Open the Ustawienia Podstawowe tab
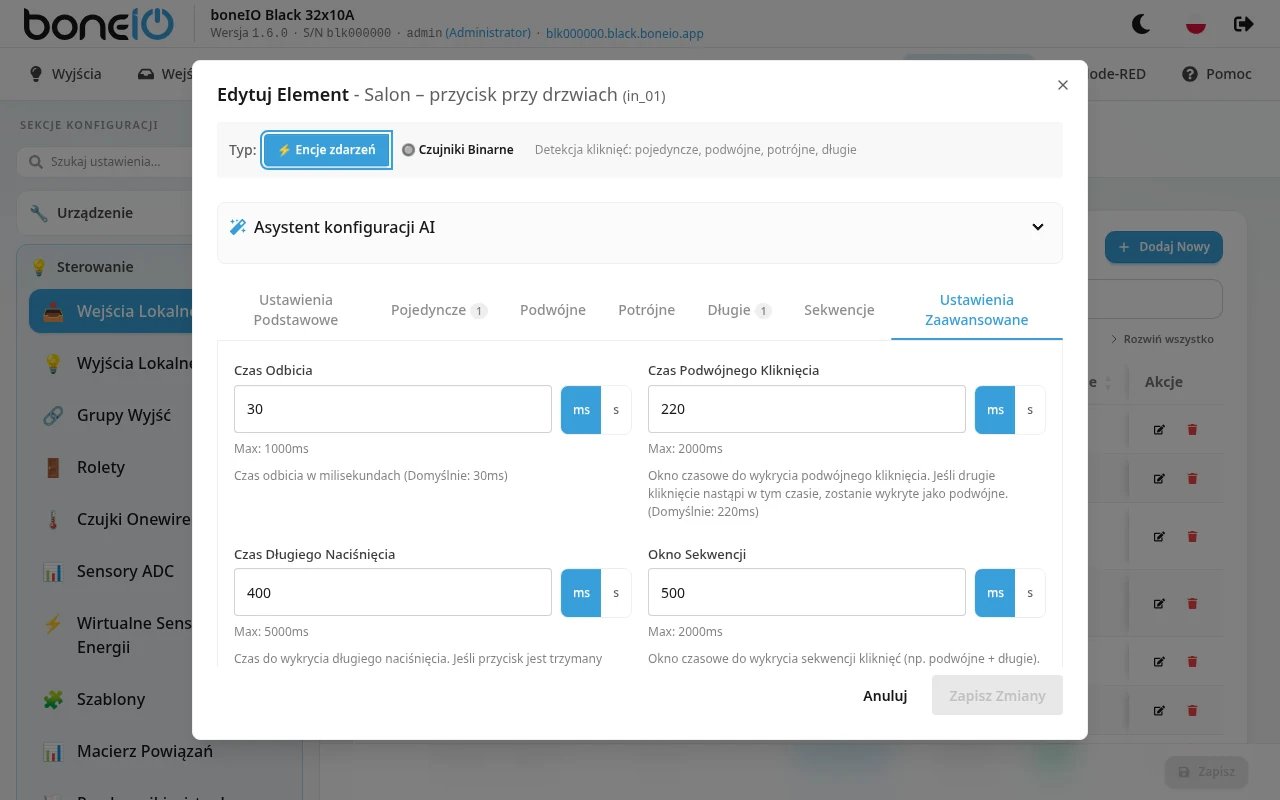 click(x=296, y=310)
